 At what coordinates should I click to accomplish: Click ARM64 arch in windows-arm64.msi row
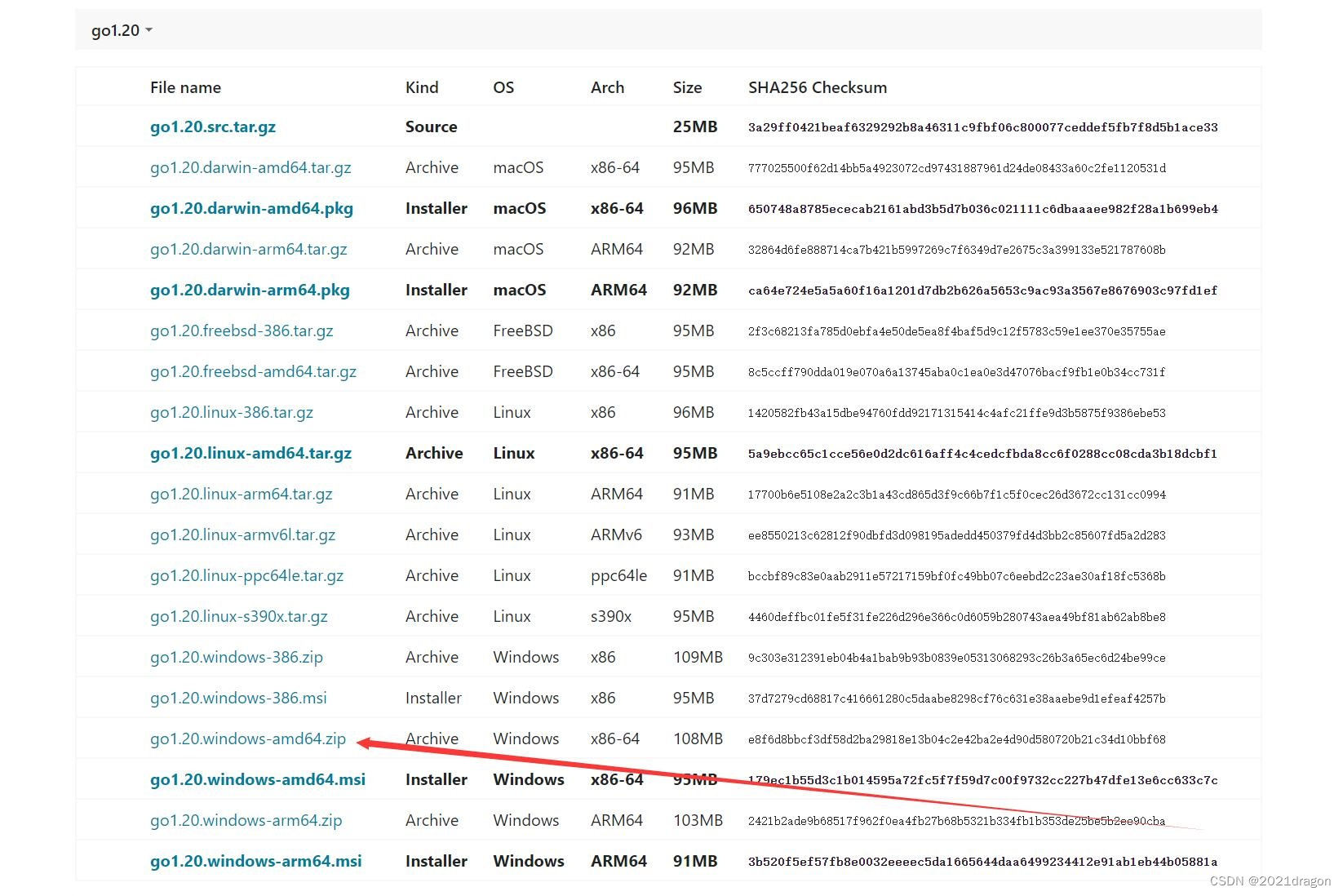[618, 861]
